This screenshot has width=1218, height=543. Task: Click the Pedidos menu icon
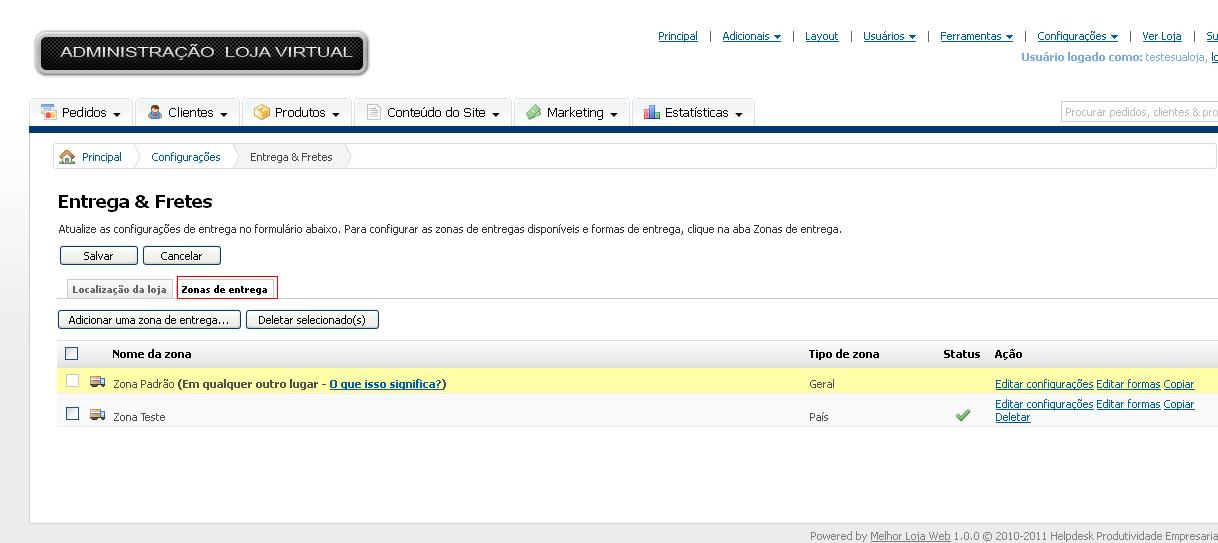(48, 113)
